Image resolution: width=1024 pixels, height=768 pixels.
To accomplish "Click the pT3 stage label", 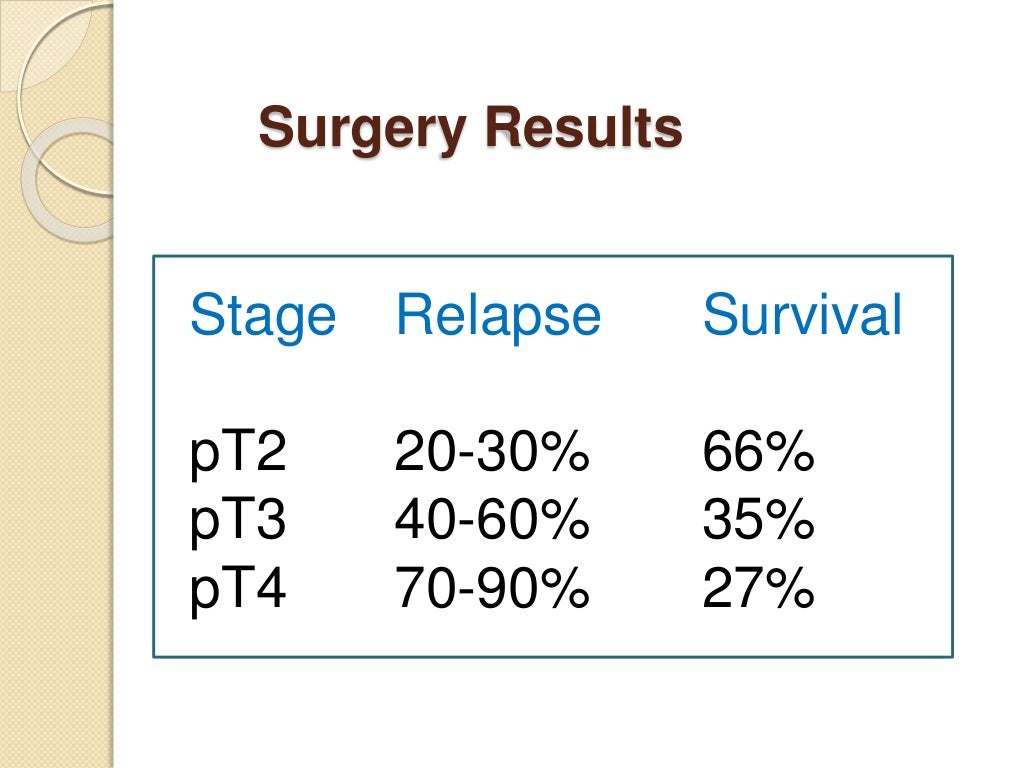I will point(238,520).
